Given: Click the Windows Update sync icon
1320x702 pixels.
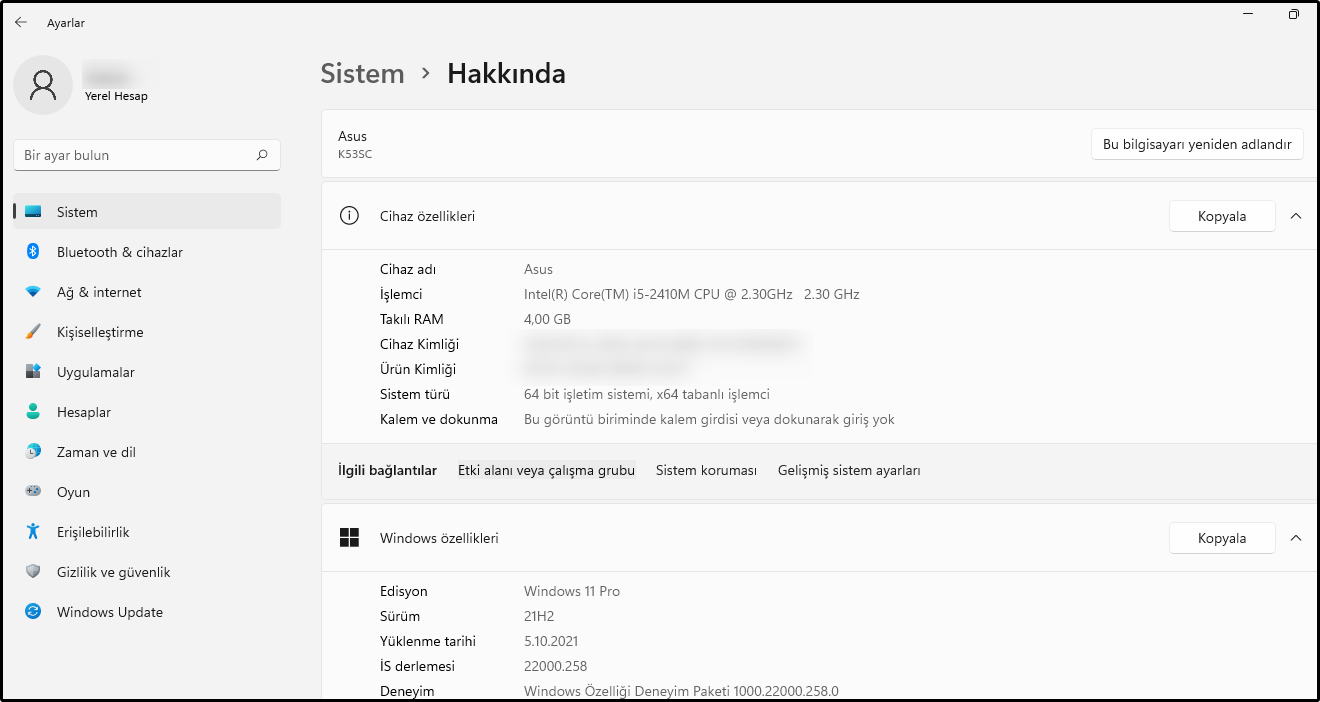Looking at the screenshot, I should click(33, 612).
